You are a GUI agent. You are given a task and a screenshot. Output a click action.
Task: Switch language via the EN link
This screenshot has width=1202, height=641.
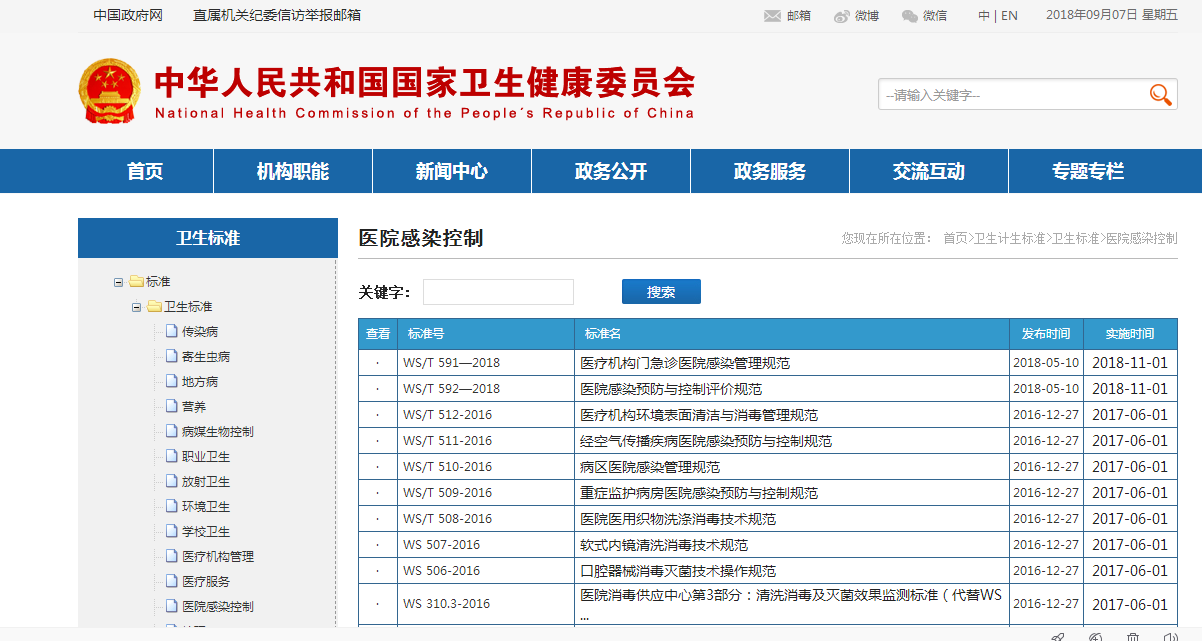point(1009,15)
